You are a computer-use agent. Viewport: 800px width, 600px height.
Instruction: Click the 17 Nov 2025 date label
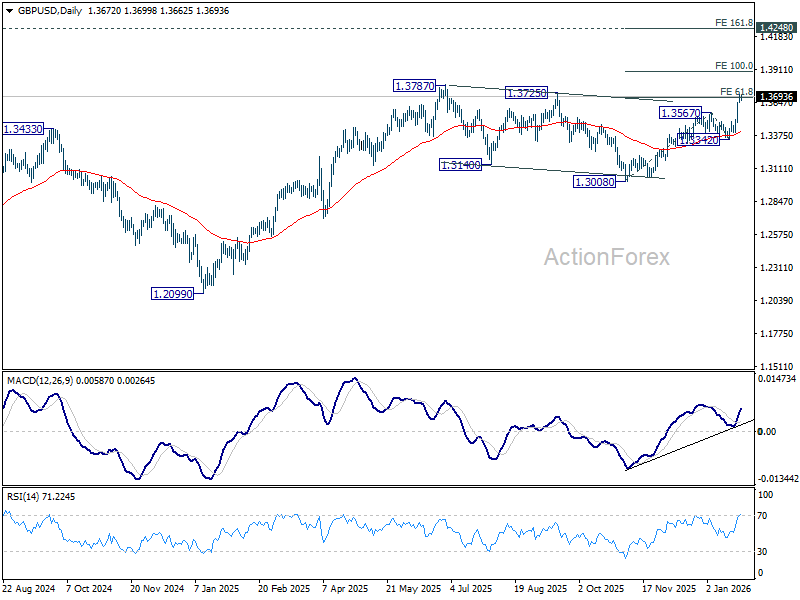coord(669,588)
